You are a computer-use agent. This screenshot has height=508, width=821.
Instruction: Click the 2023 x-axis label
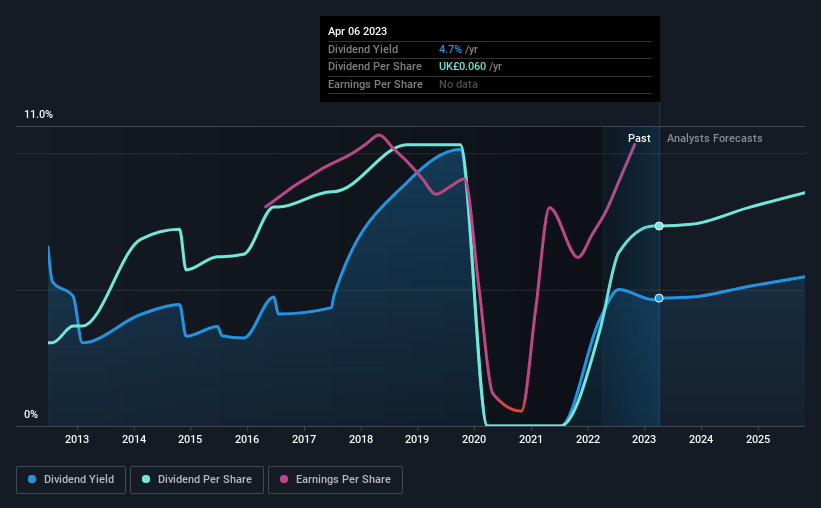click(x=644, y=439)
